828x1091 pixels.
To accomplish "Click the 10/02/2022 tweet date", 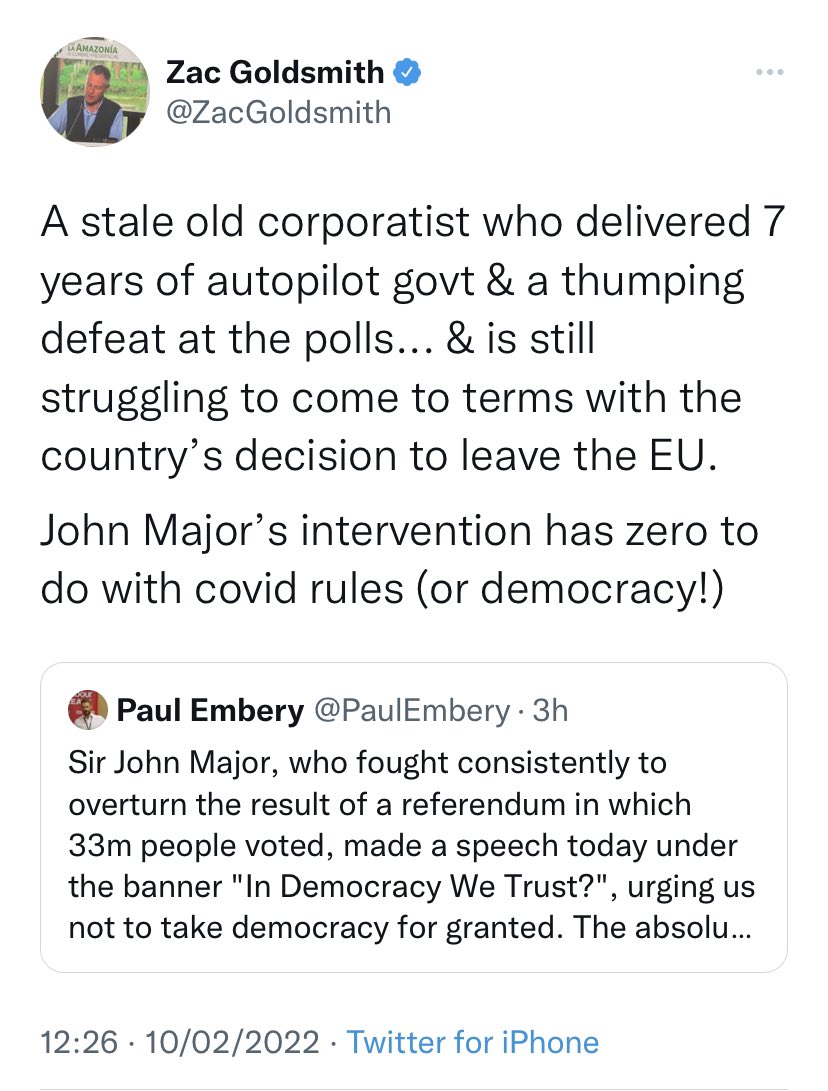I will pyautogui.click(x=233, y=1043).
